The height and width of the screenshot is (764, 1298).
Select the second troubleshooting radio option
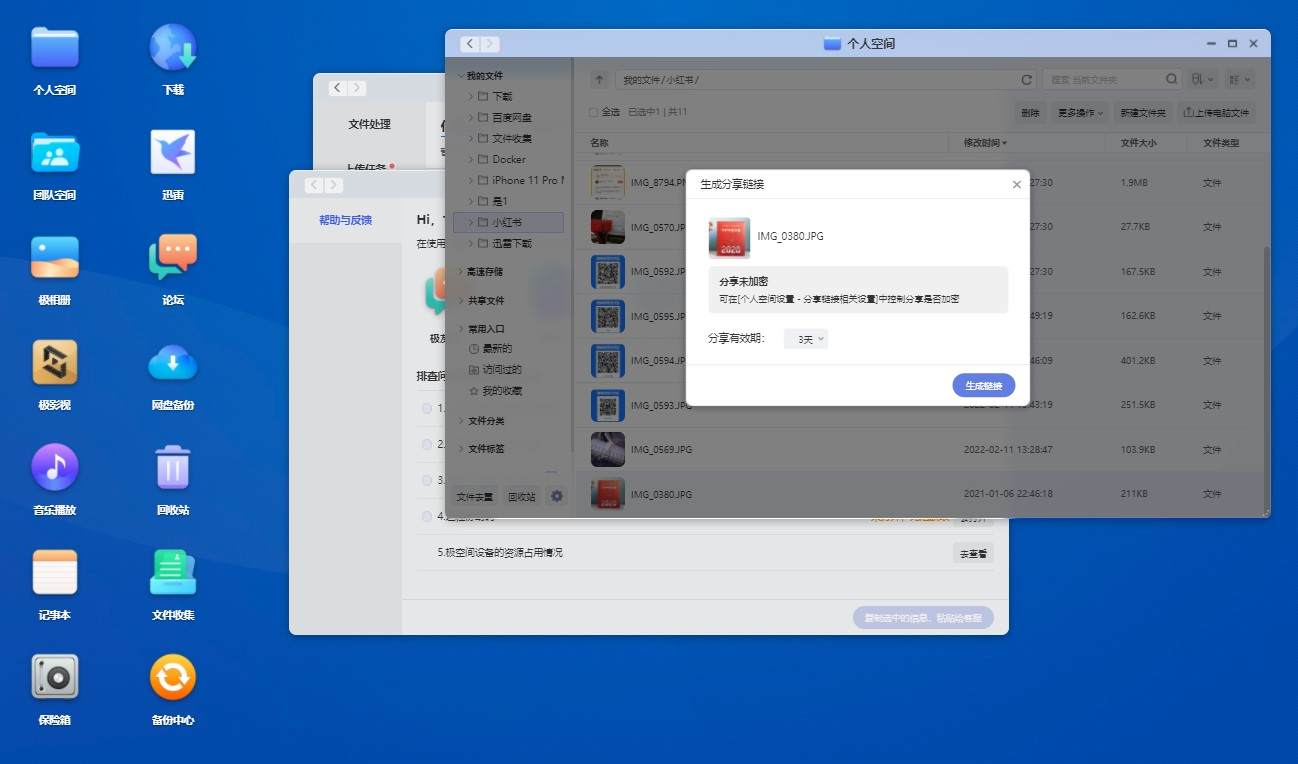tap(427, 444)
